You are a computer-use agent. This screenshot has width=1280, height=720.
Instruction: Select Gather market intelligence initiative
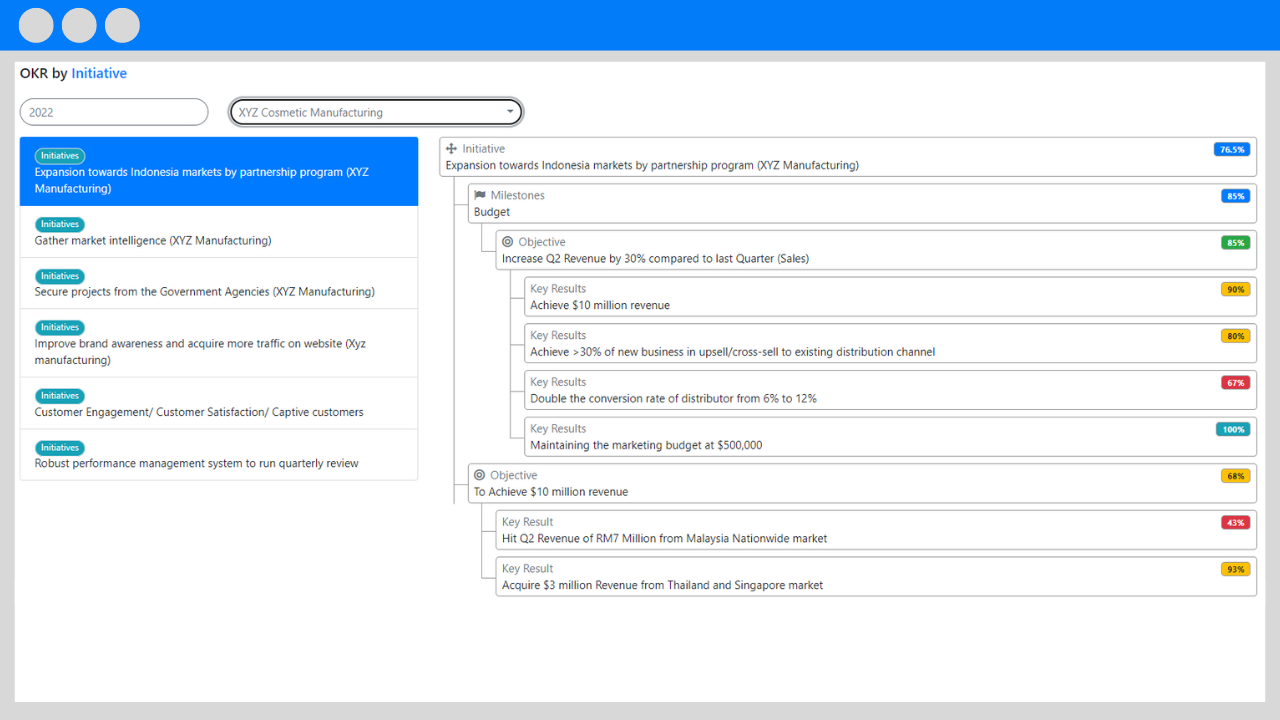click(x=153, y=240)
